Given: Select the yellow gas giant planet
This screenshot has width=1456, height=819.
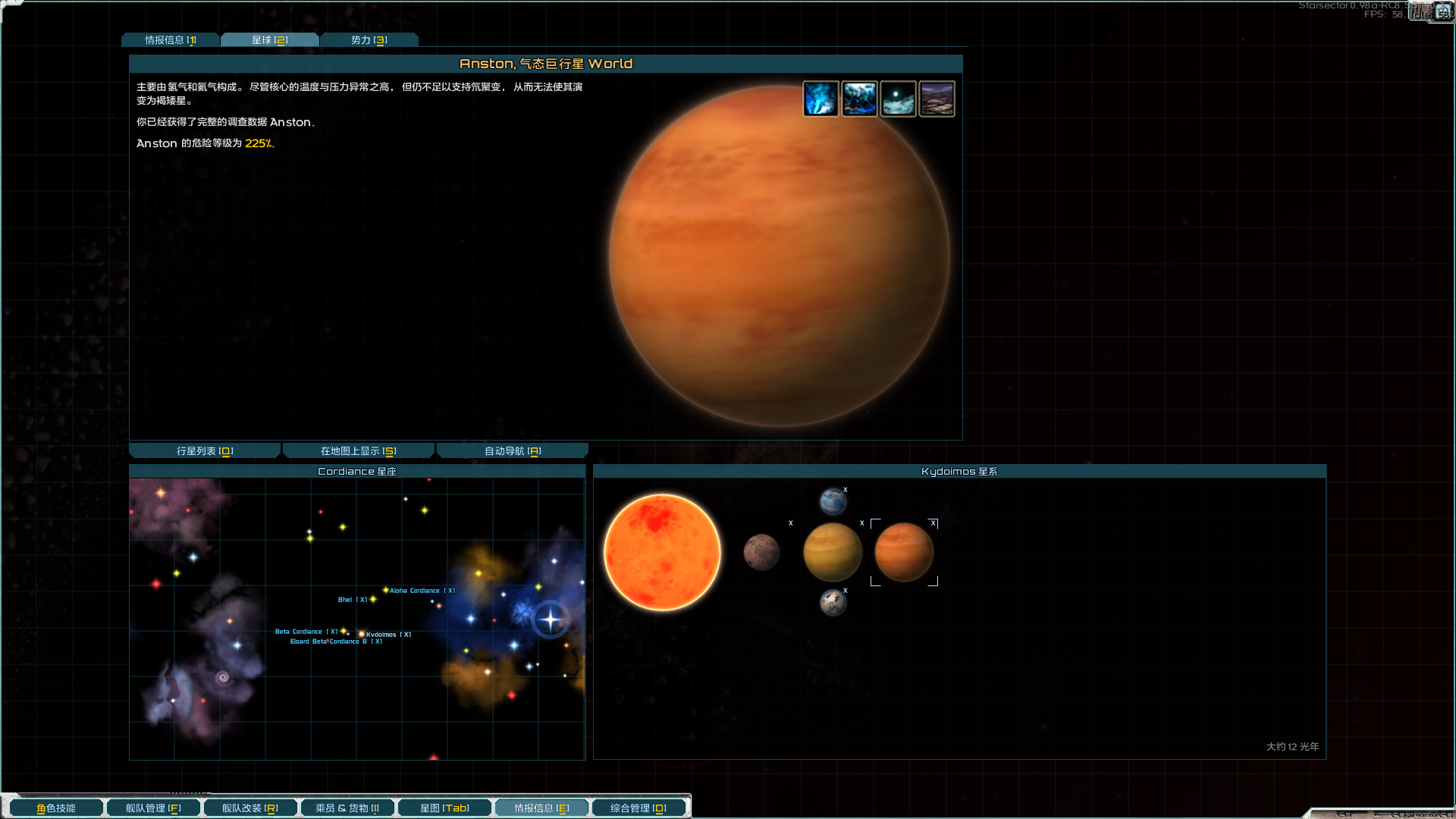Looking at the screenshot, I should click(832, 552).
